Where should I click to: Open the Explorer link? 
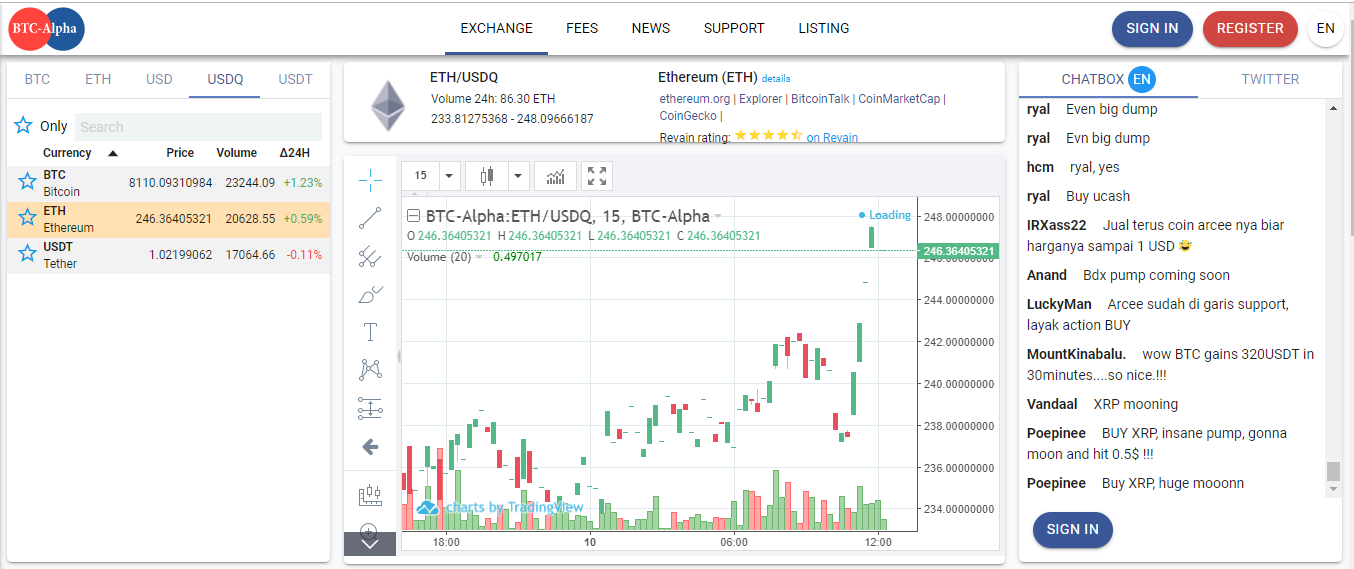click(761, 98)
